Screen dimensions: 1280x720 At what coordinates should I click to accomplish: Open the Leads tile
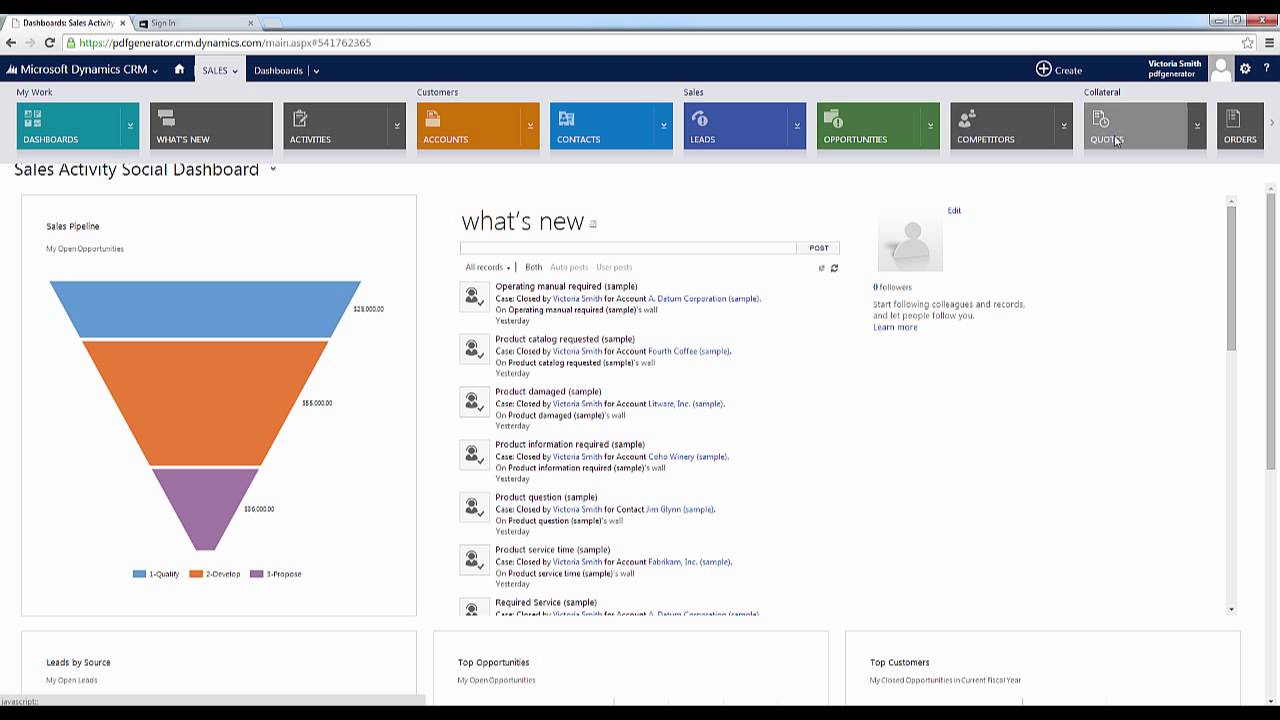(737, 126)
